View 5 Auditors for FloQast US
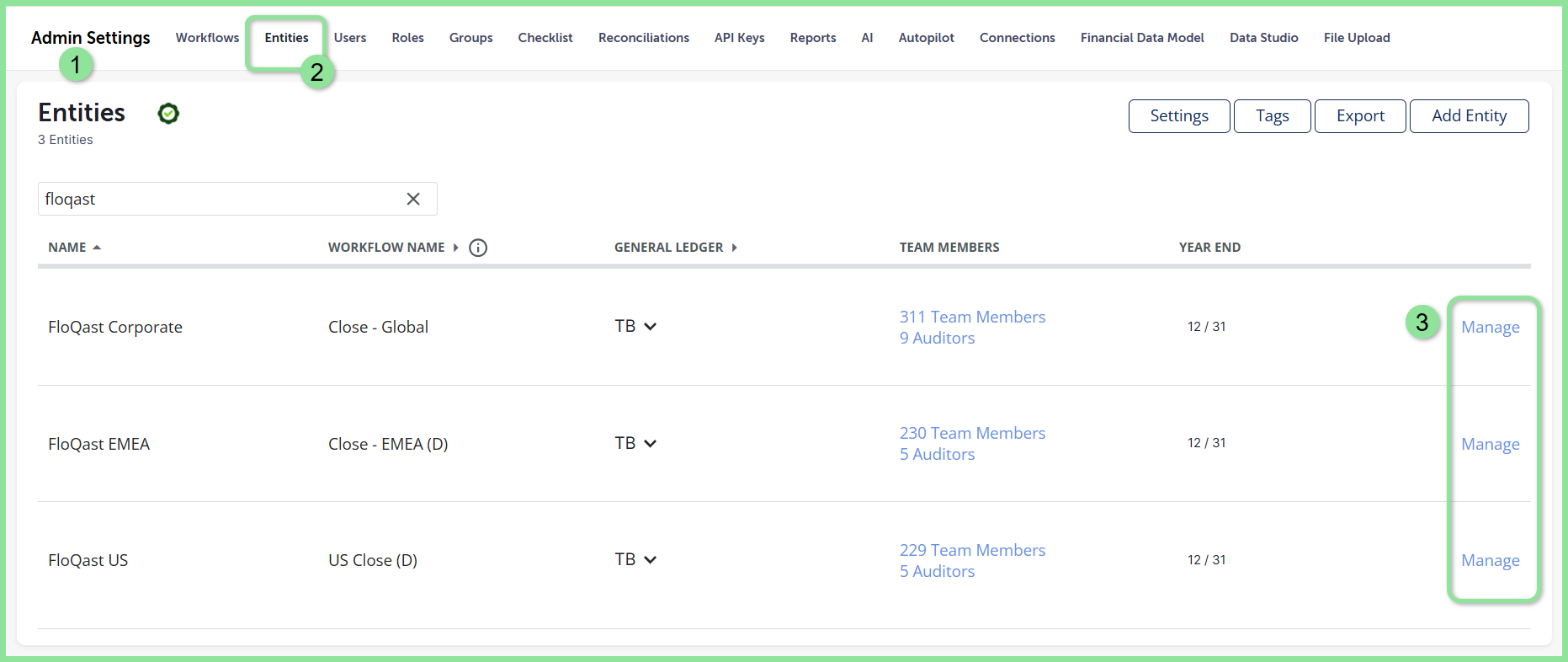 (937, 571)
